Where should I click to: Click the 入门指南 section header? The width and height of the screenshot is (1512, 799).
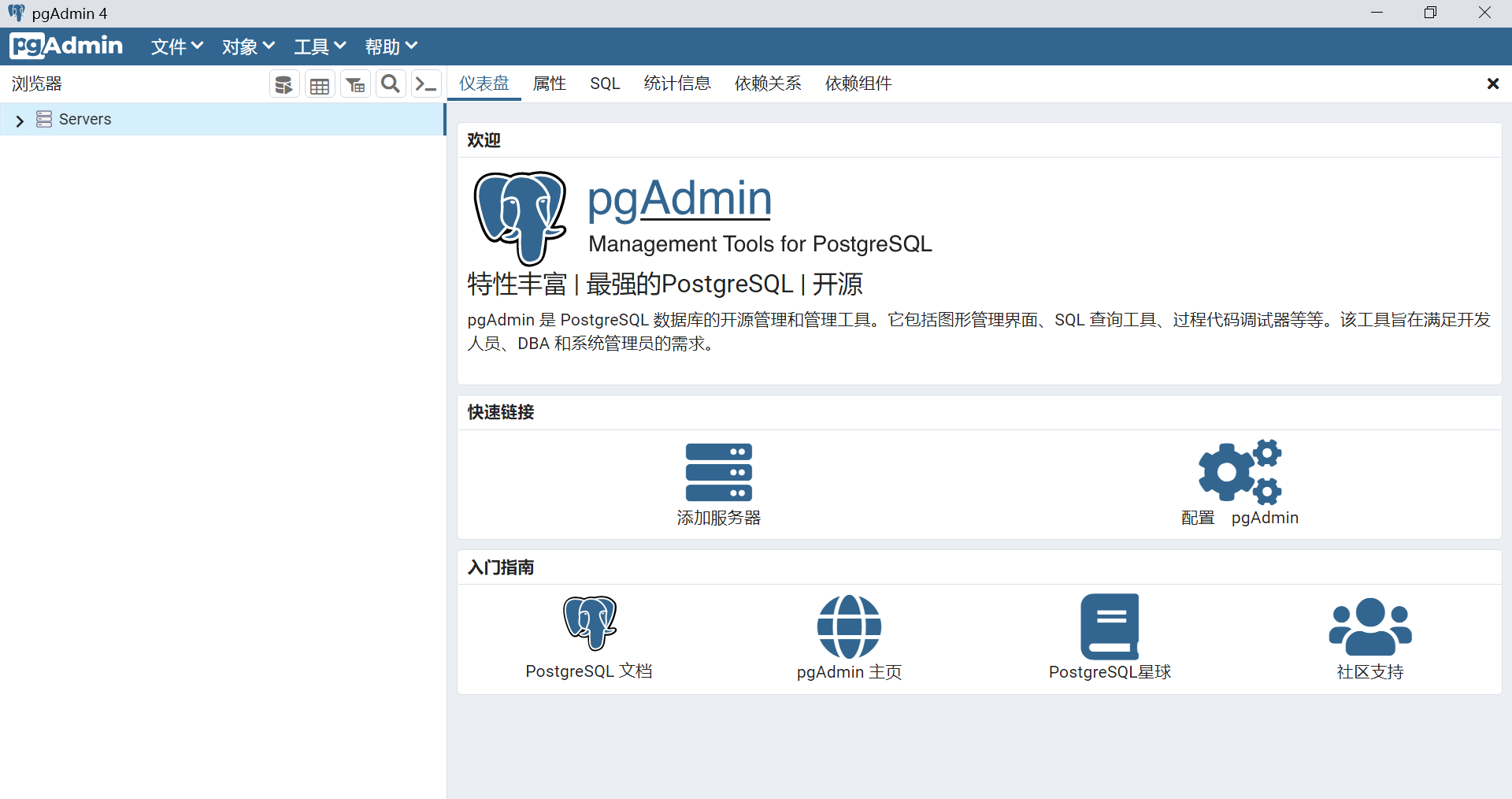(501, 567)
